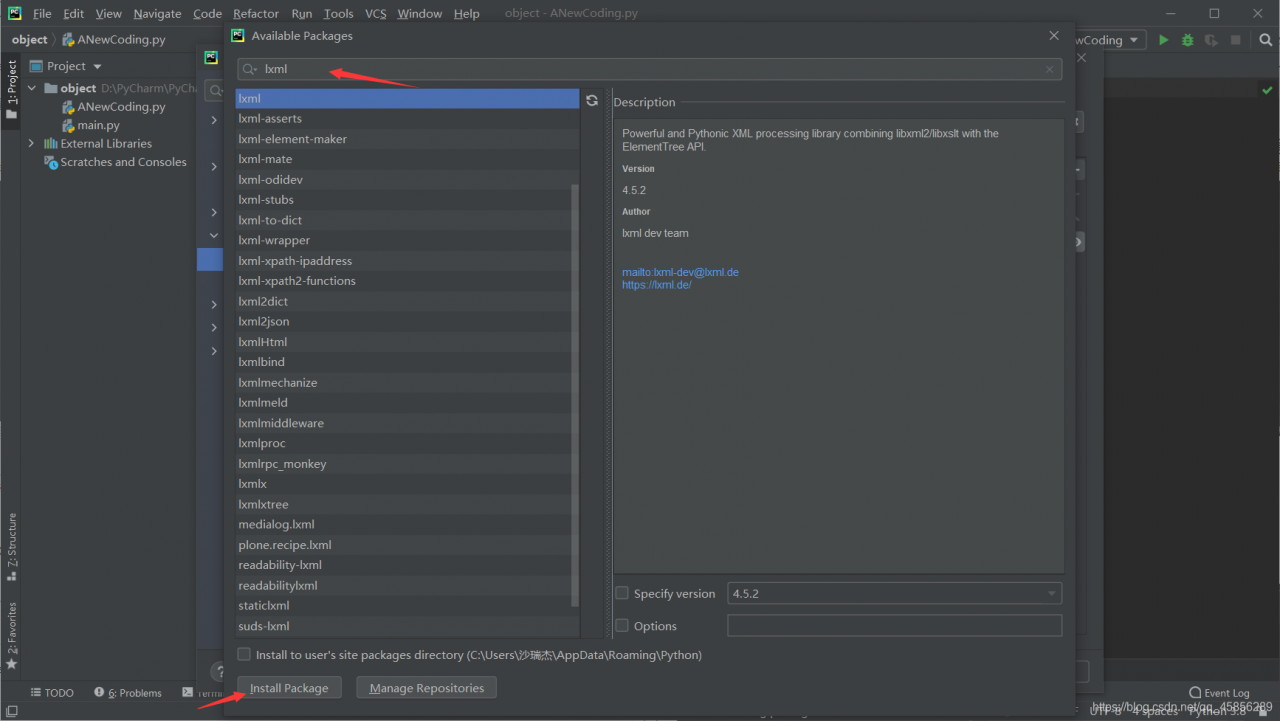Click the tool window toggle icon in bottom-left corner
Image resolution: width=1280 pixels, height=721 pixels.
click(x=11, y=711)
